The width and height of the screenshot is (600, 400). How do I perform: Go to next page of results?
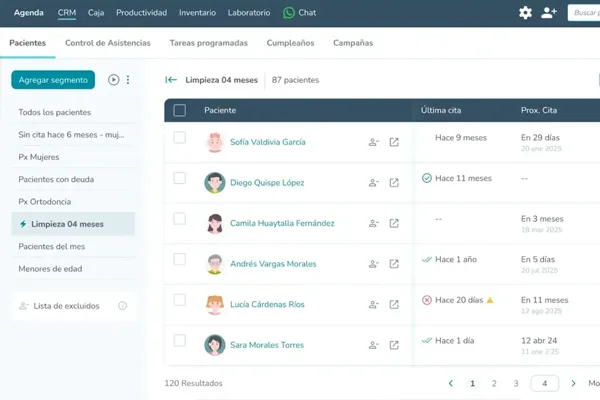[x=573, y=383]
